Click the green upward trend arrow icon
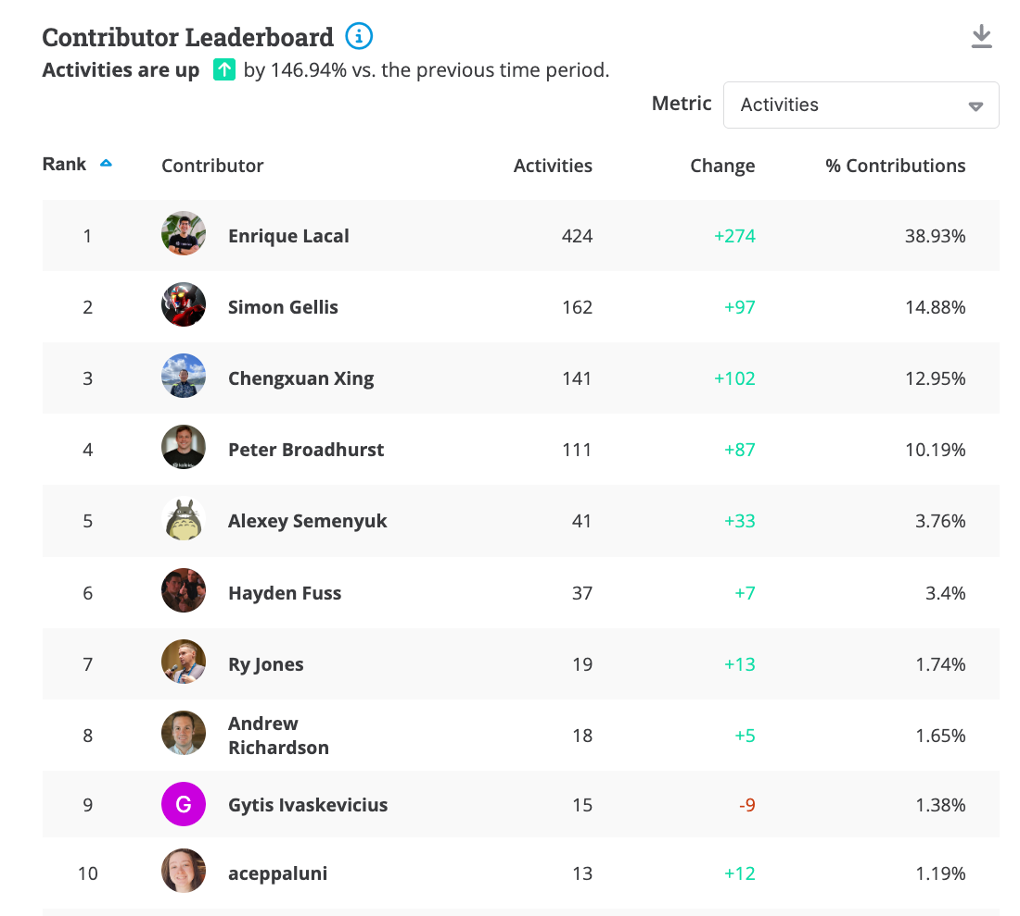This screenshot has width=1020, height=916. 224,70
